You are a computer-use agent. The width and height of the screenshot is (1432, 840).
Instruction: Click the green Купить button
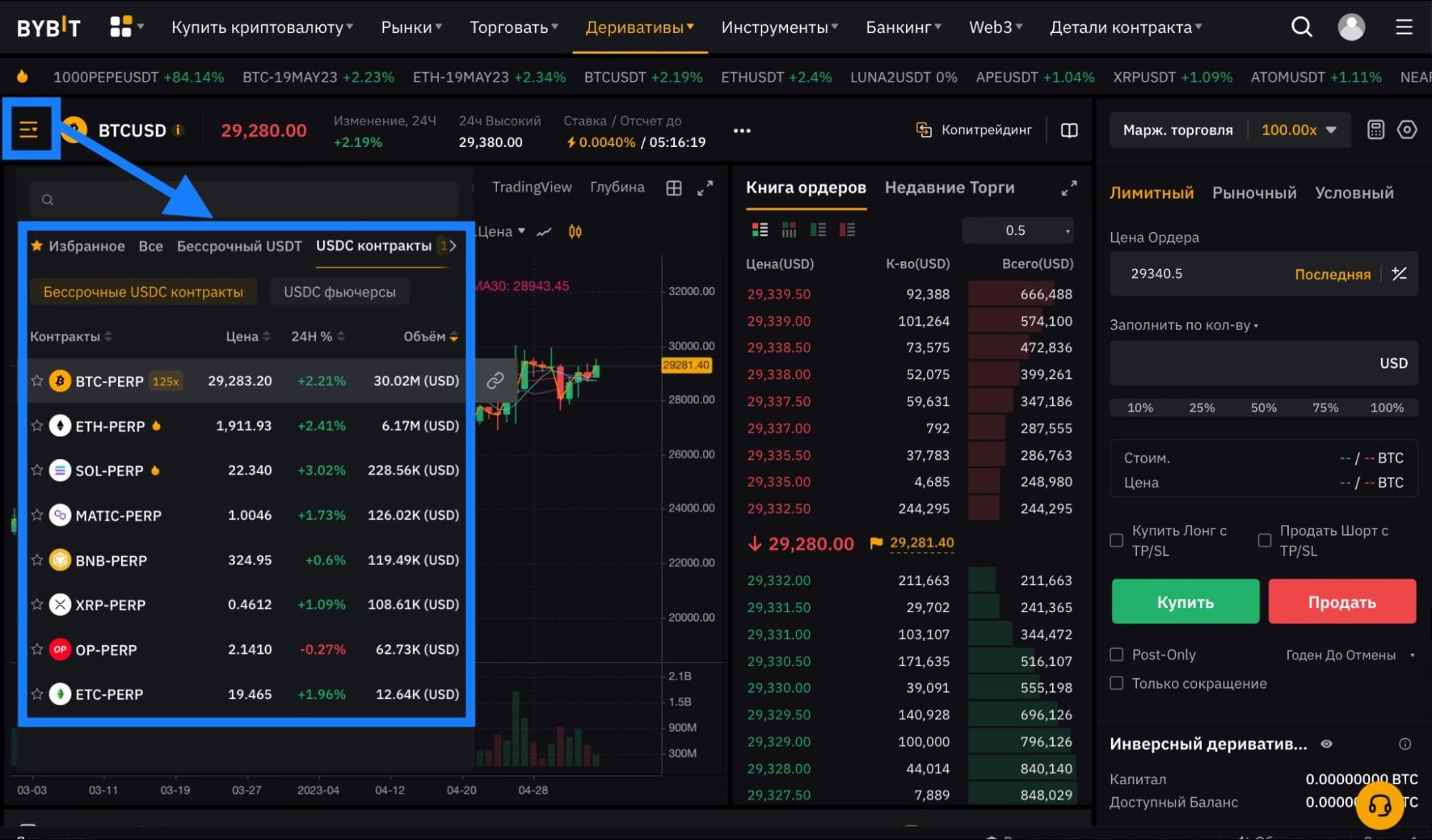[x=1185, y=602]
